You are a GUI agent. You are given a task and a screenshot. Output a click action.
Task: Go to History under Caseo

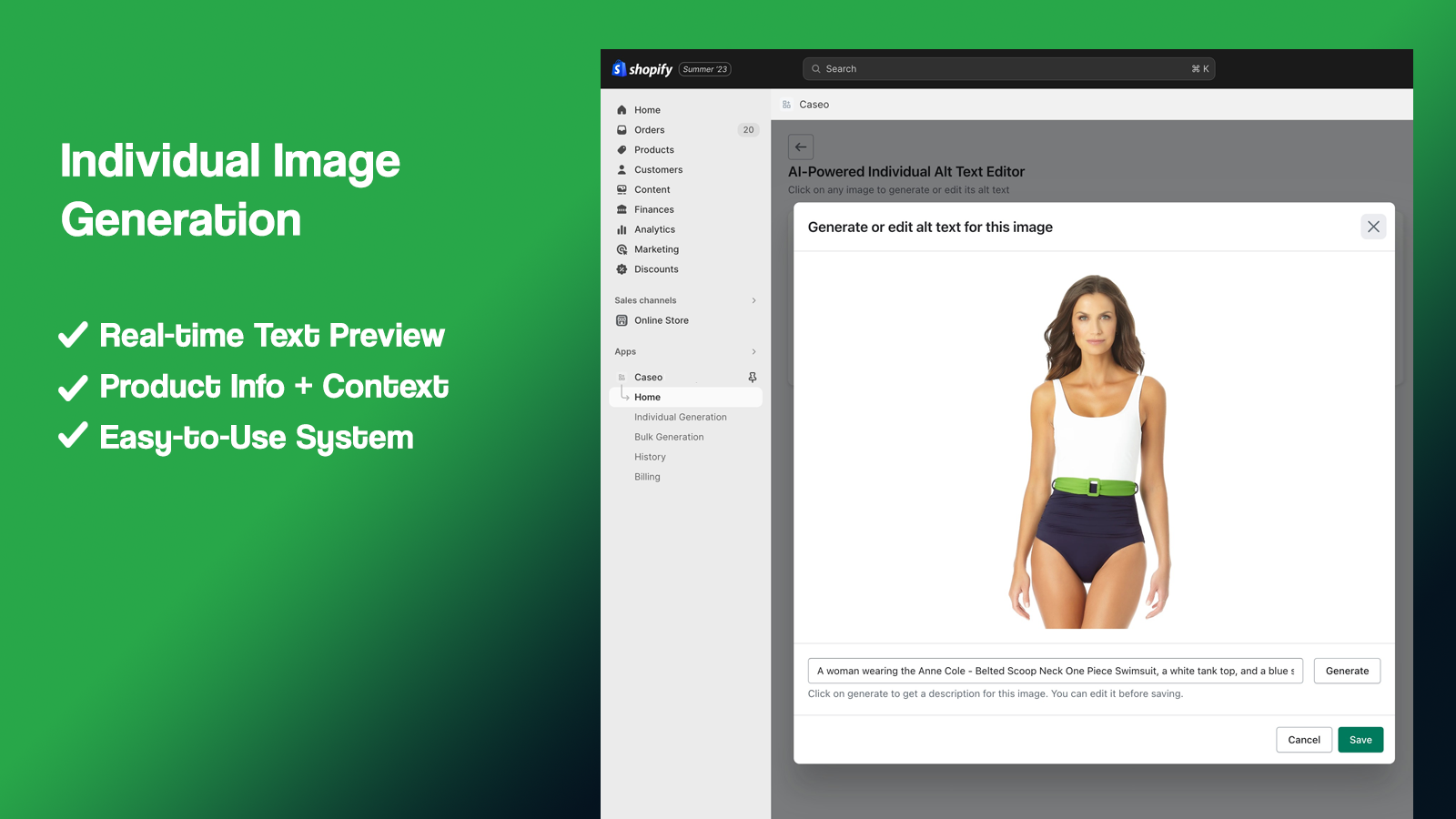[650, 457]
